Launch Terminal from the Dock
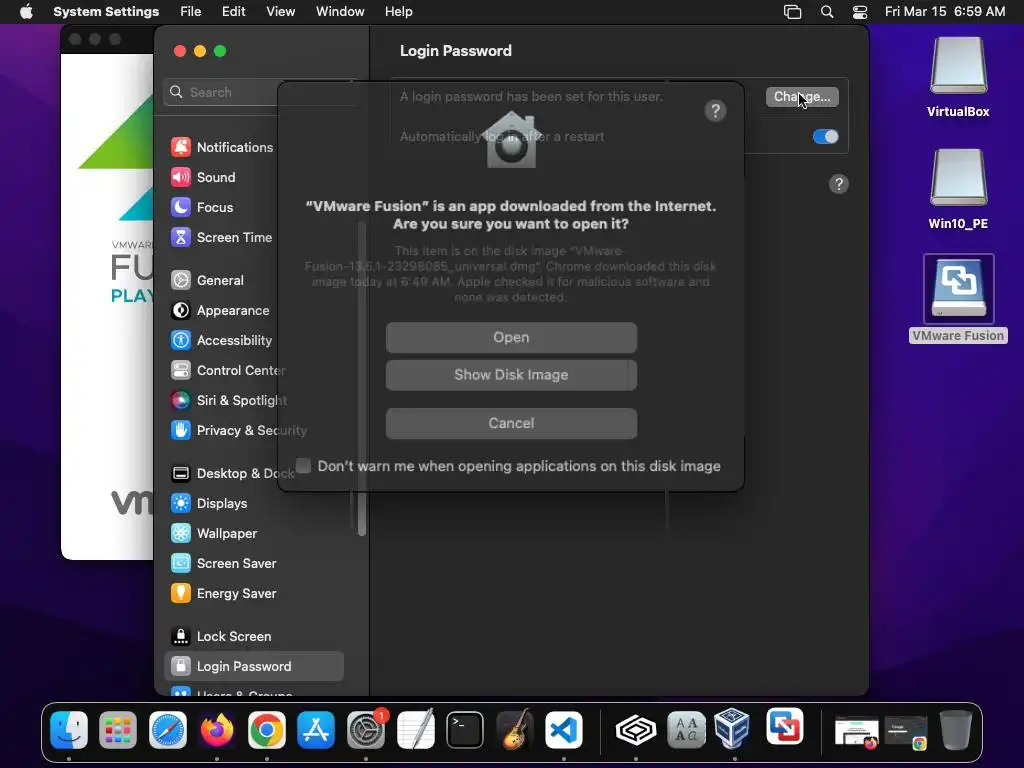 pos(465,729)
